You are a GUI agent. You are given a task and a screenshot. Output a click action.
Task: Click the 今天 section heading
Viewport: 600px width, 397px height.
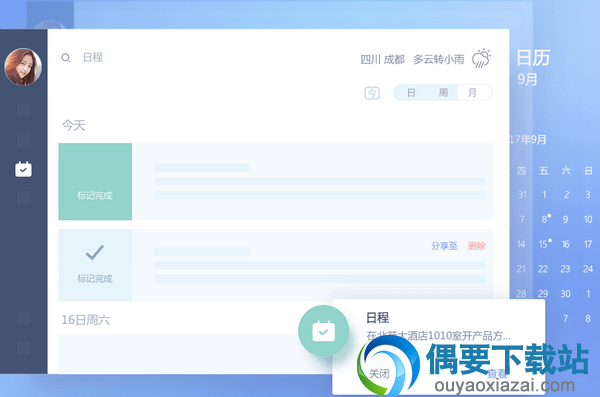coord(73,125)
